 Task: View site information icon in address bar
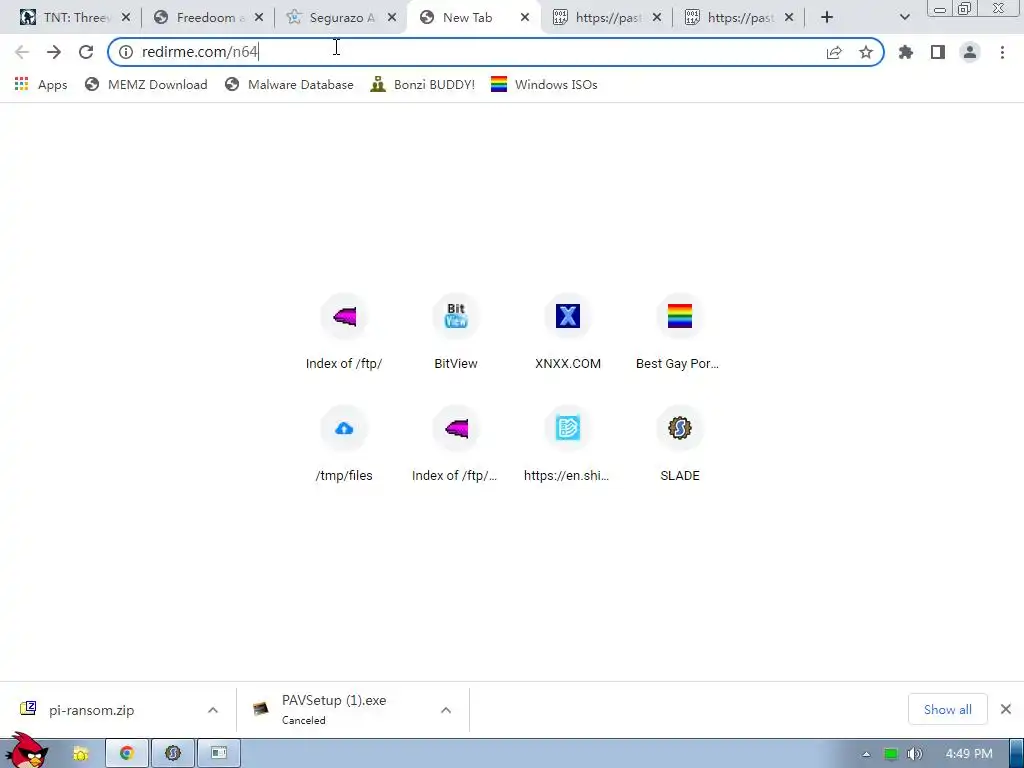pos(125,52)
